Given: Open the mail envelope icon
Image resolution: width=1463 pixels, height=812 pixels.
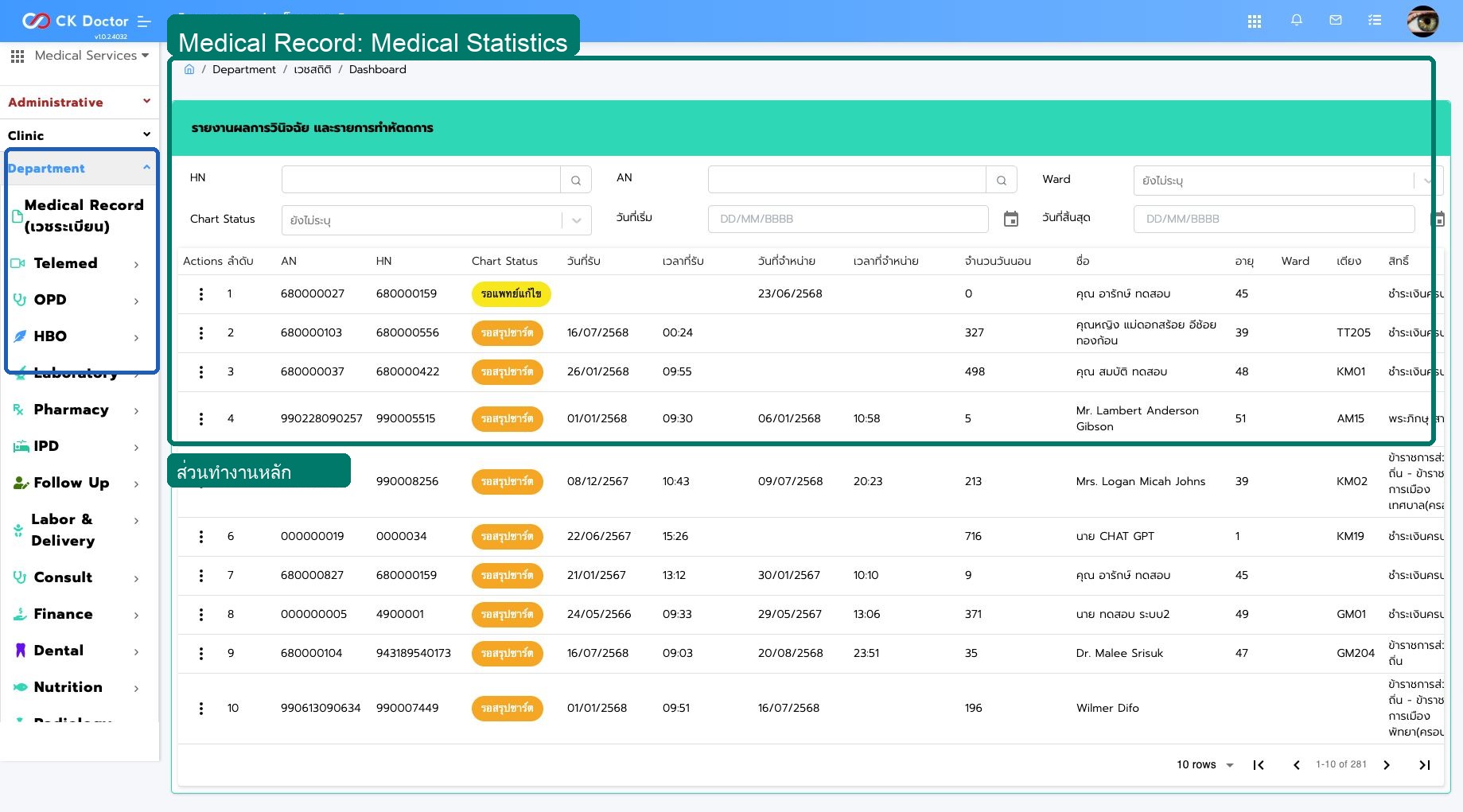Looking at the screenshot, I should tap(1336, 20).
